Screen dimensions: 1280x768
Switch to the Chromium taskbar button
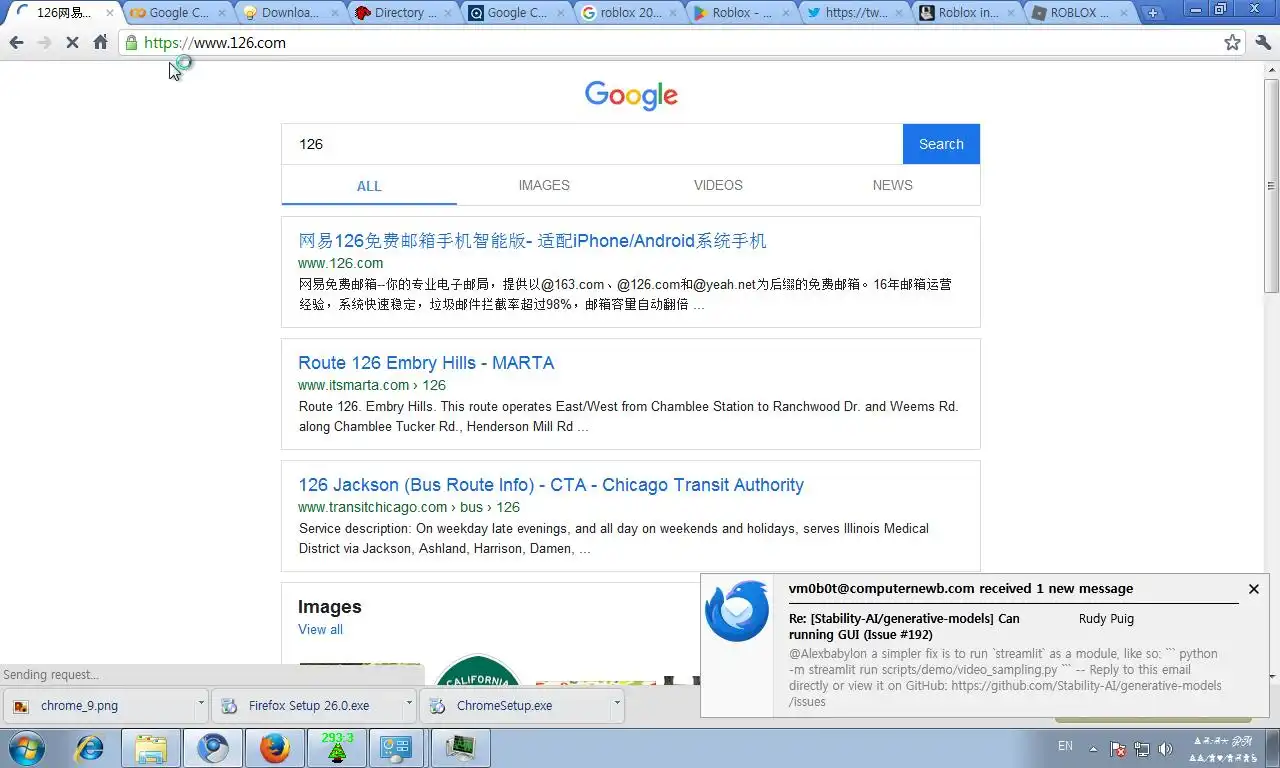pos(213,748)
